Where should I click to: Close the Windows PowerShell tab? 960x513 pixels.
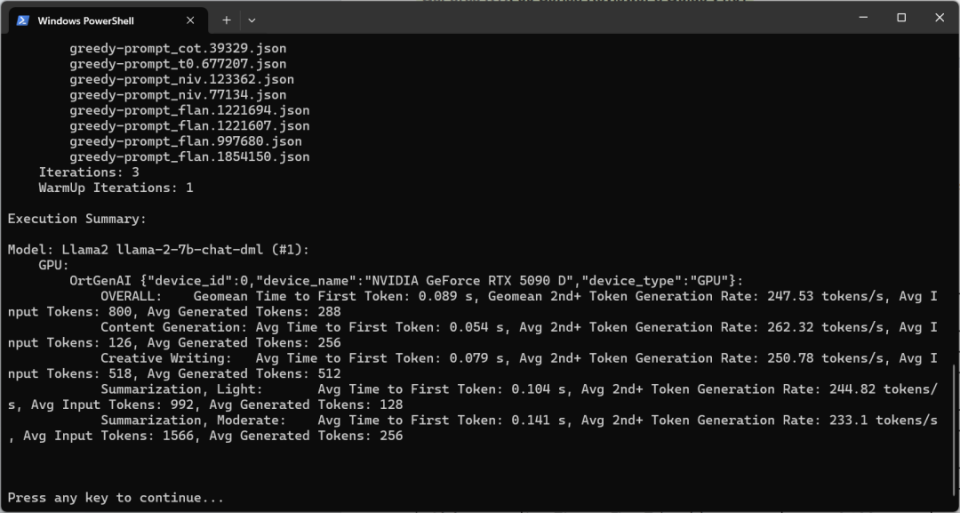tap(191, 19)
